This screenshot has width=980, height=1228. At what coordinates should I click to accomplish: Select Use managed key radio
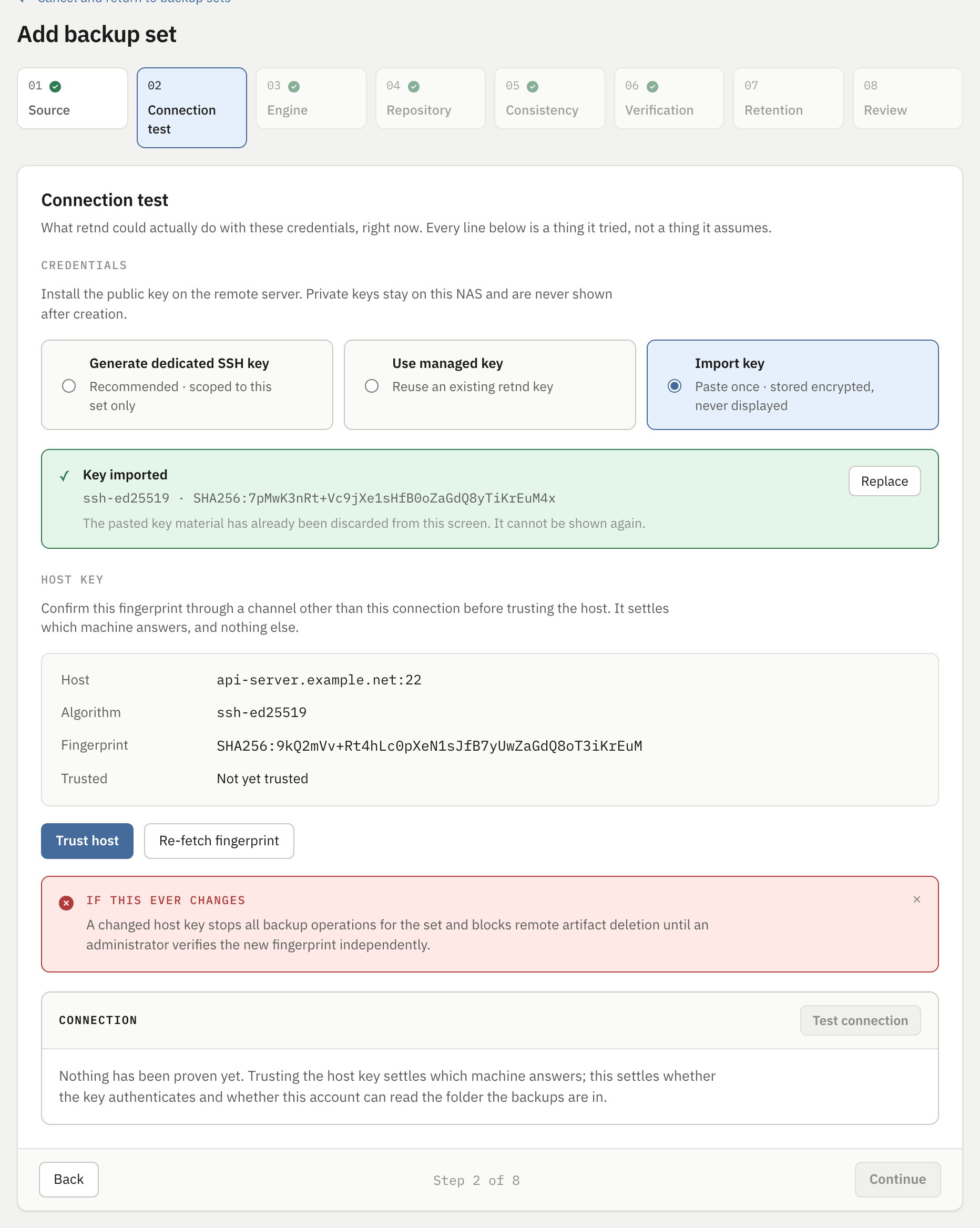pyautogui.click(x=372, y=386)
